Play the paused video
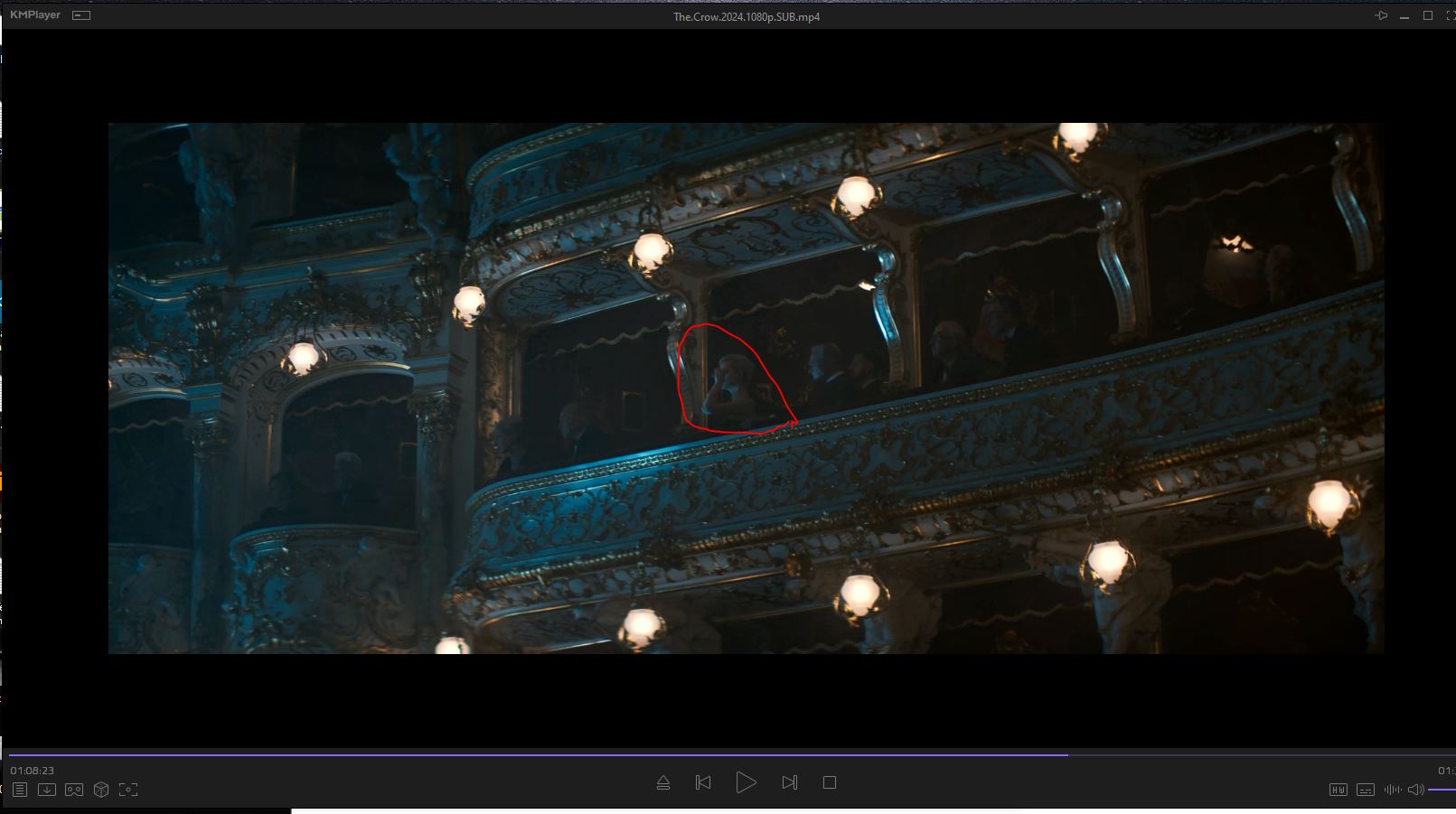 pyautogui.click(x=746, y=782)
